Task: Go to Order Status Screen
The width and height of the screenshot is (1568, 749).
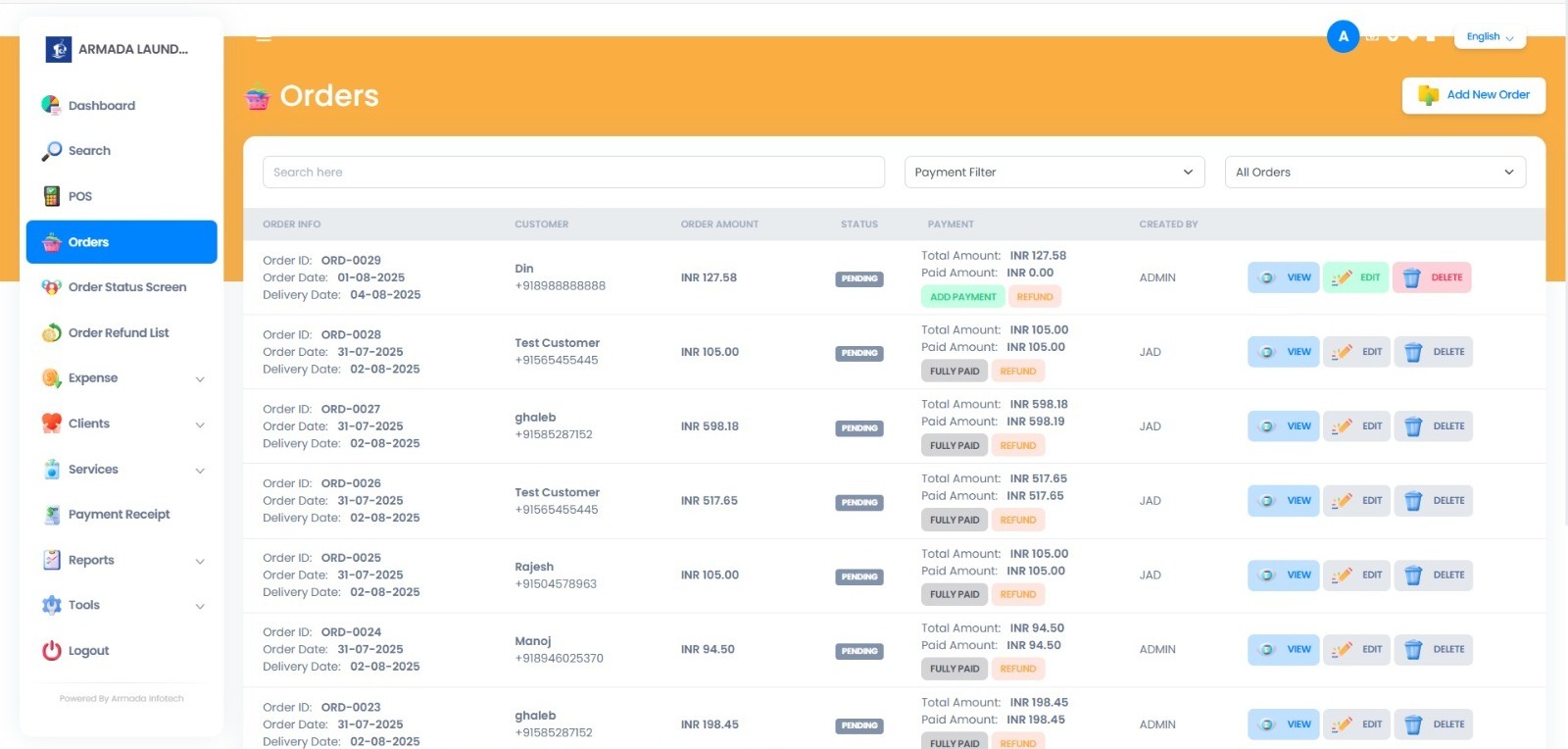Action: 126,287
